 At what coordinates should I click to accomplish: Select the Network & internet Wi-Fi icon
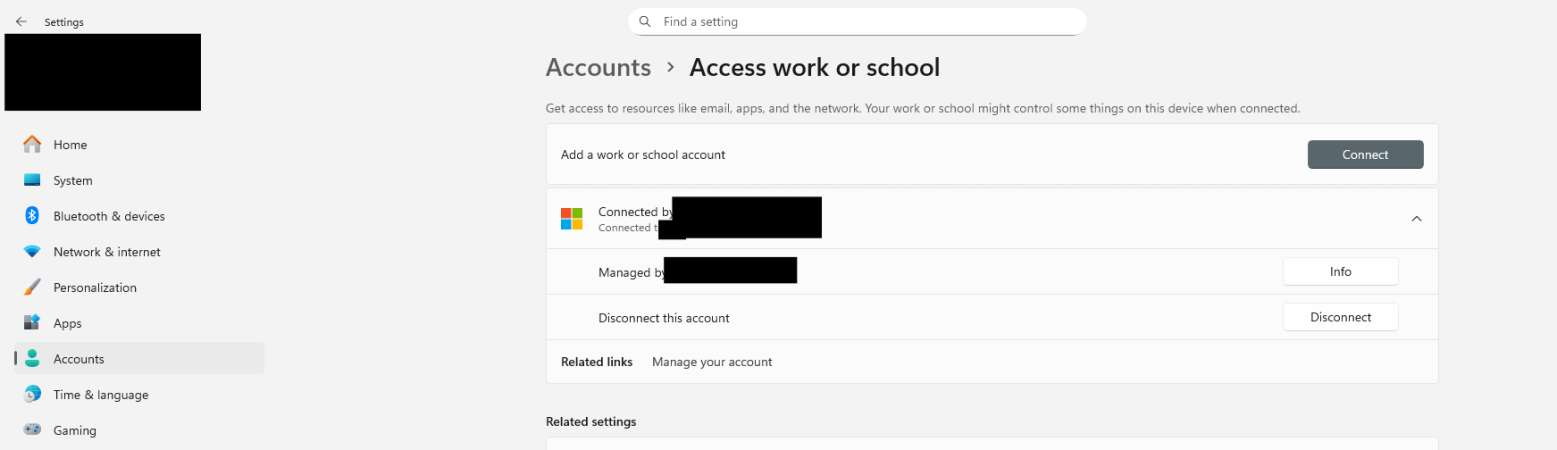point(32,252)
